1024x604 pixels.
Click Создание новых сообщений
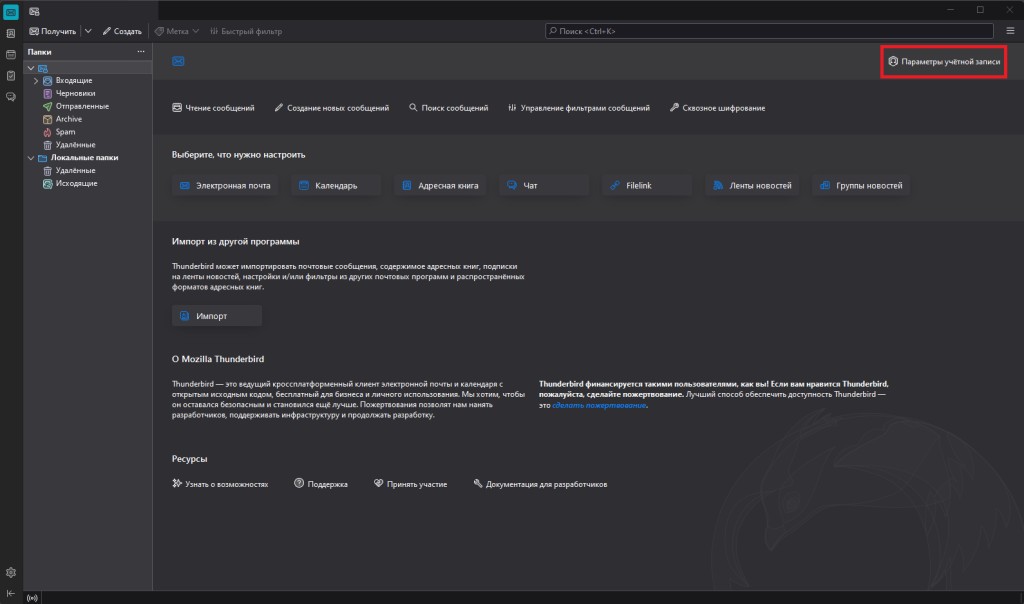(x=332, y=108)
